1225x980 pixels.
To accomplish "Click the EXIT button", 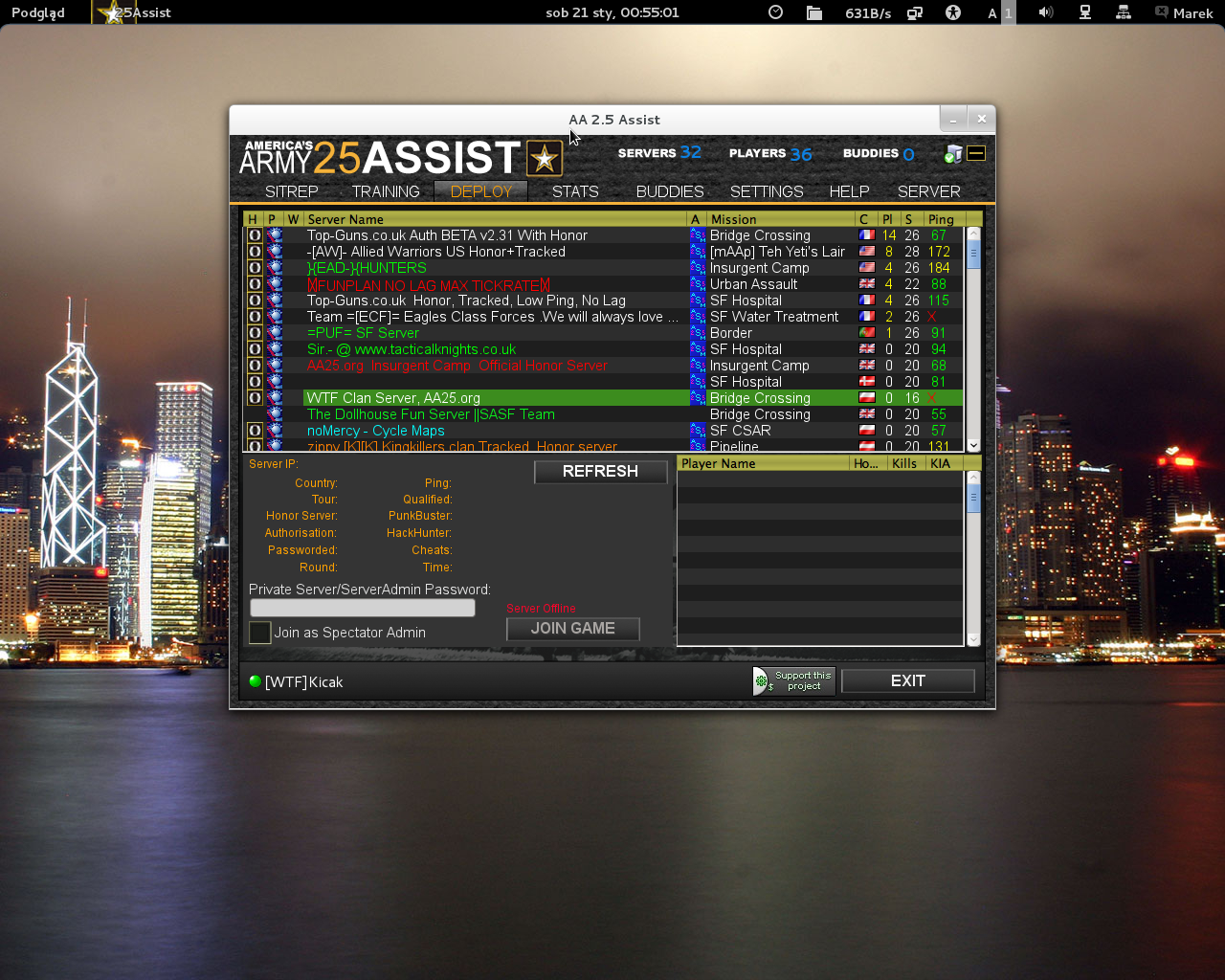I will pyautogui.click(x=907, y=680).
